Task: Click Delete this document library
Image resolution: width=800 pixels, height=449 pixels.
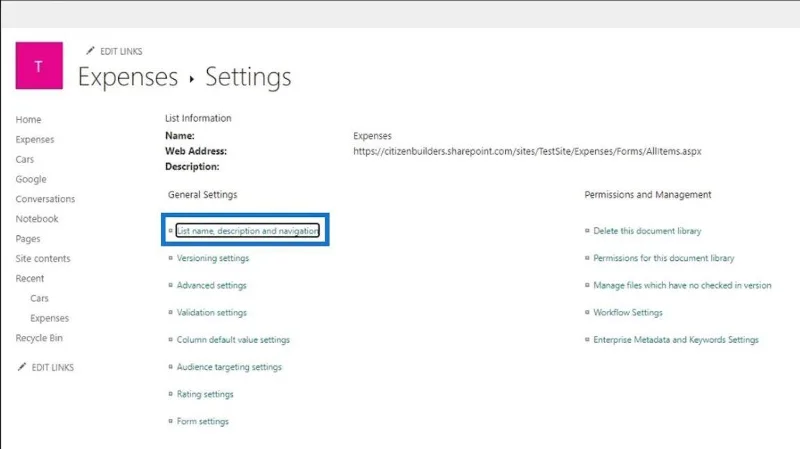Action: (647, 231)
